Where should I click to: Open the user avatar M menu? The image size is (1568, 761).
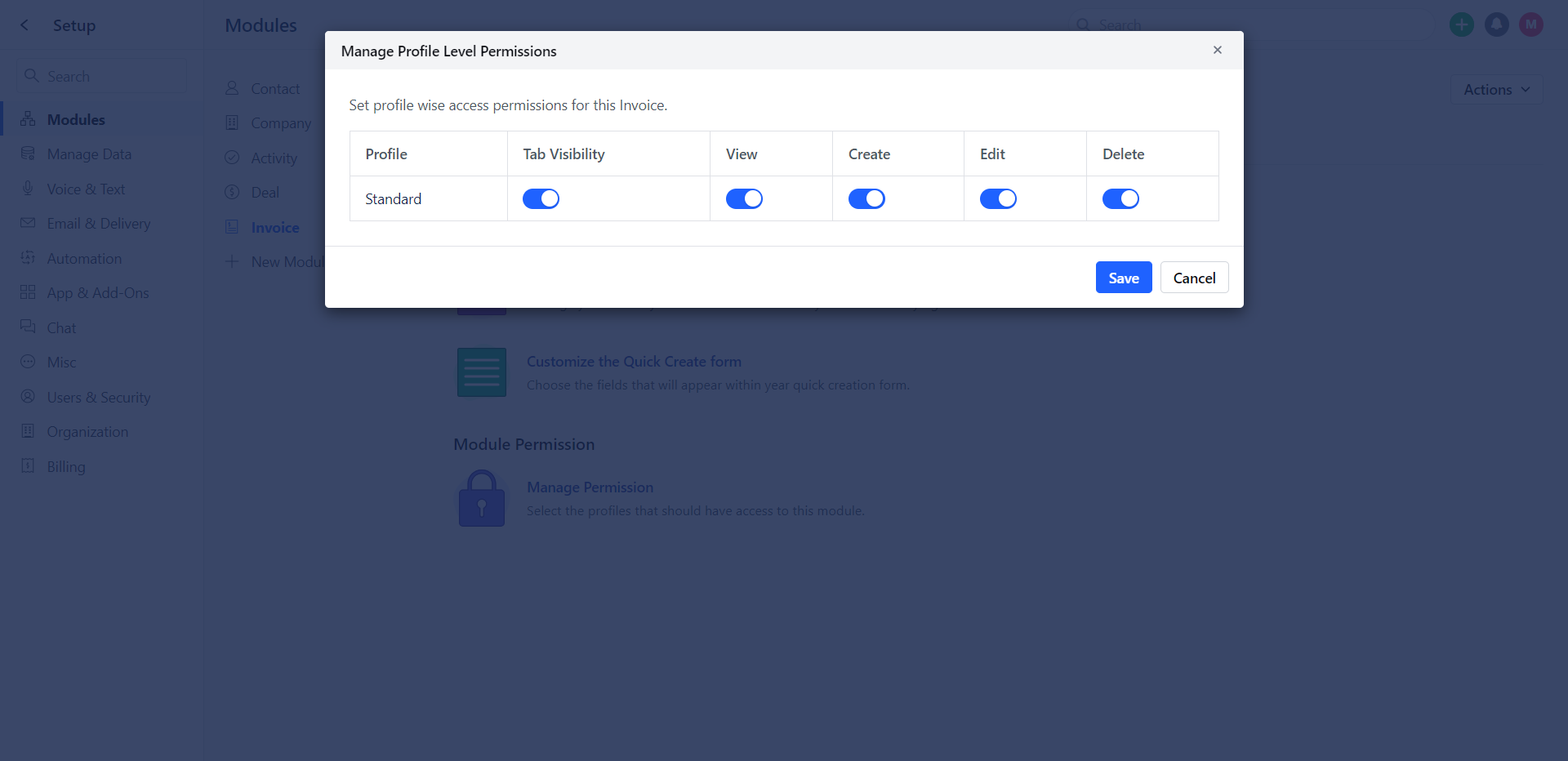1531,24
